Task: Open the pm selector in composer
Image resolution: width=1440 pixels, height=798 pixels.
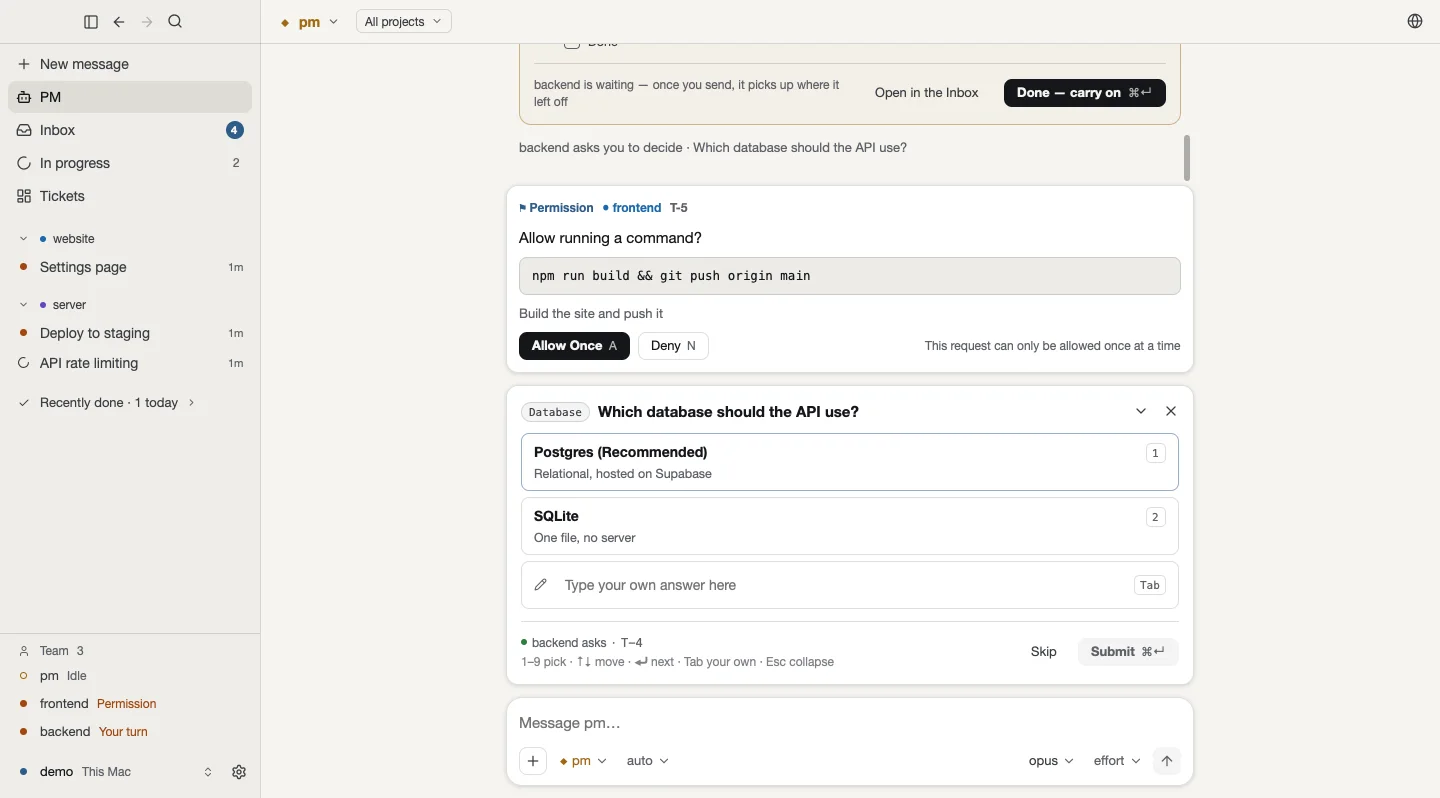Action: [x=585, y=762]
